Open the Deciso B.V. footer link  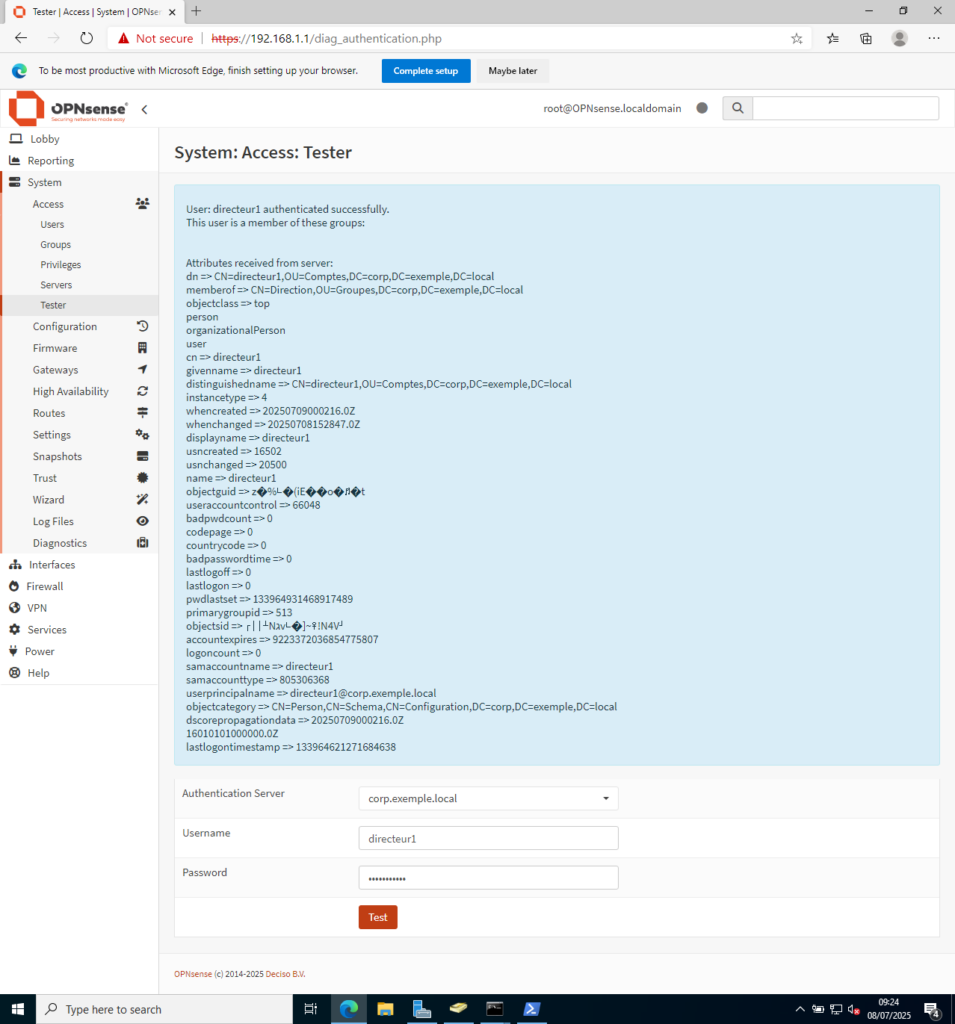(x=285, y=974)
